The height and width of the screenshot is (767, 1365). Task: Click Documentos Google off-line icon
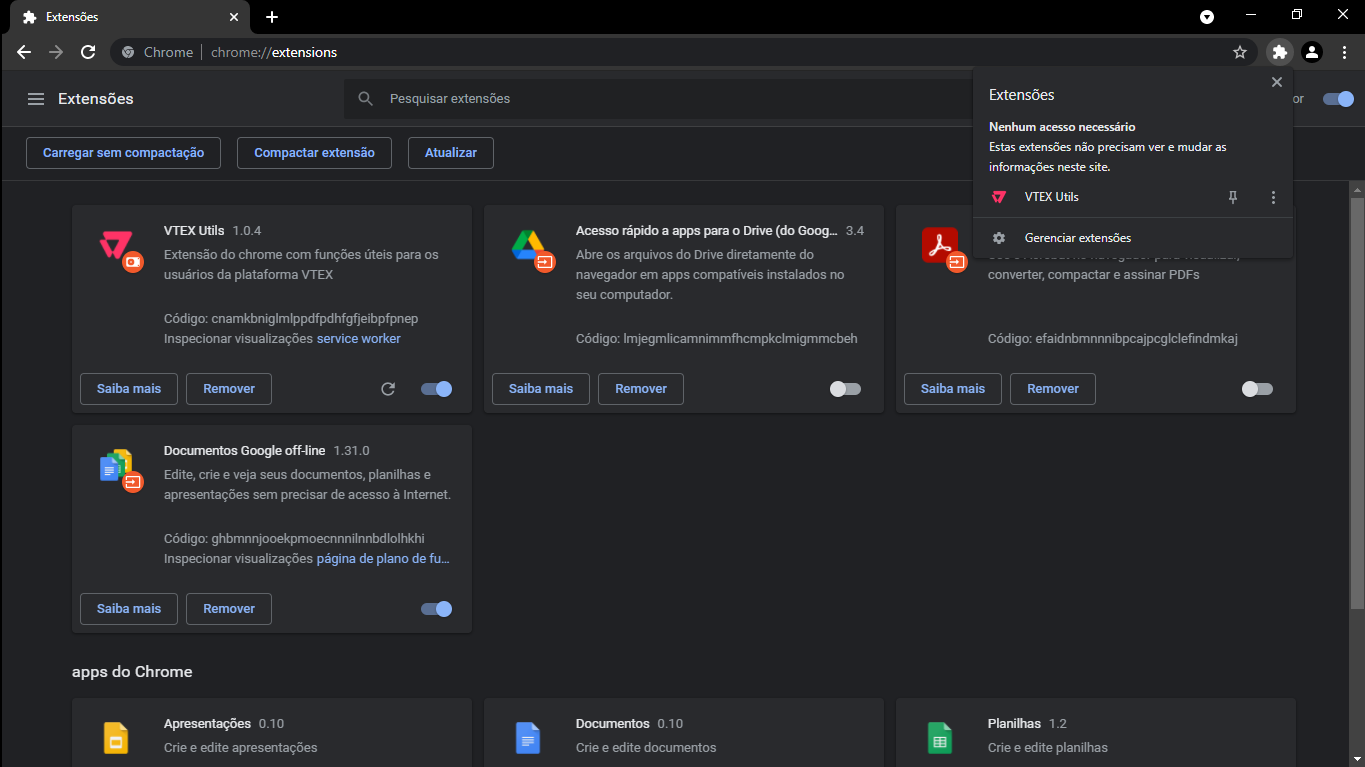point(120,469)
